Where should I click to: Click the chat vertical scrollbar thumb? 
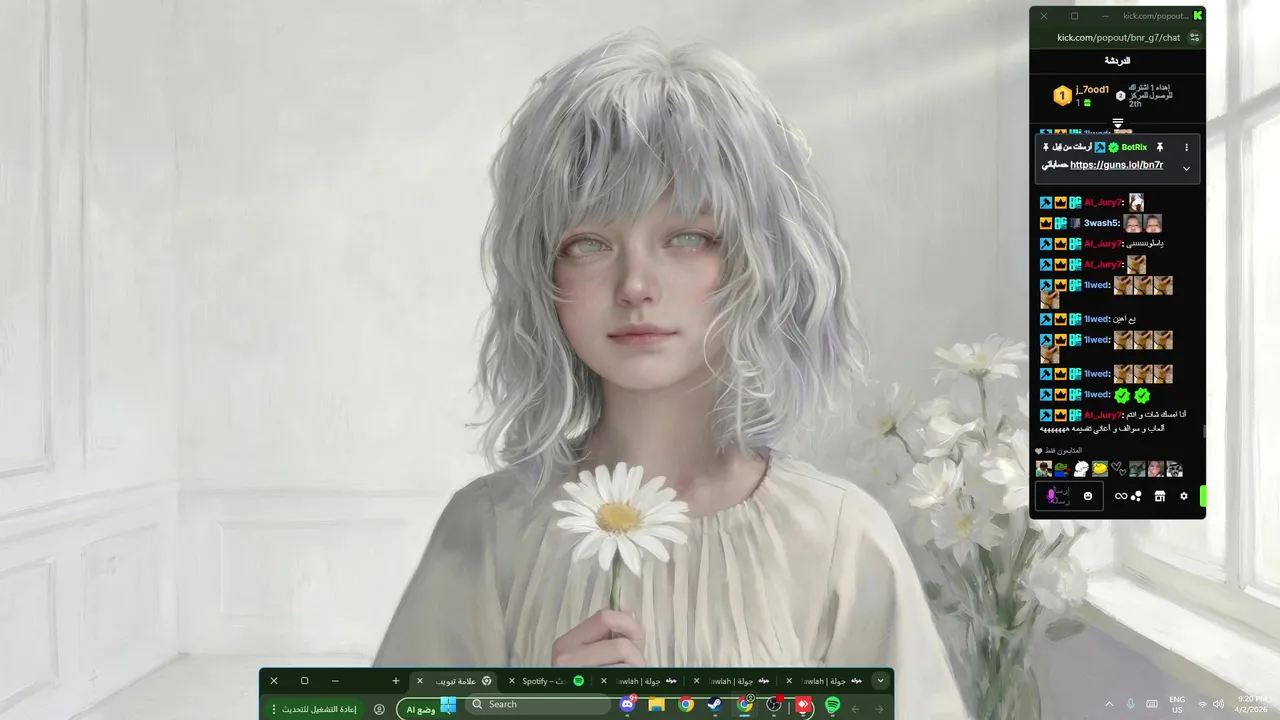coord(1204,432)
